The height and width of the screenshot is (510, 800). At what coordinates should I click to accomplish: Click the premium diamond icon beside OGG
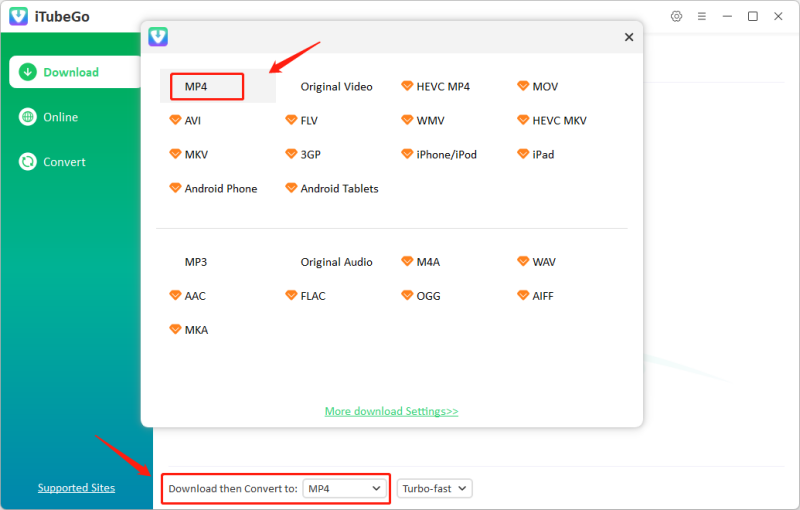pyautogui.click(x=407, y=295)
